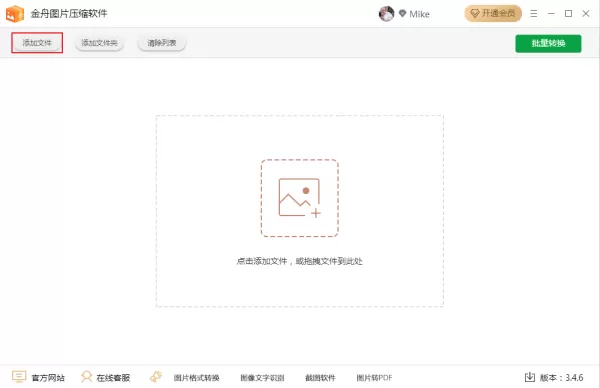600x388 pixels.
Task: Click the text 点击添加文件，或拖拽文件到此处
Action: coord(300,261)
